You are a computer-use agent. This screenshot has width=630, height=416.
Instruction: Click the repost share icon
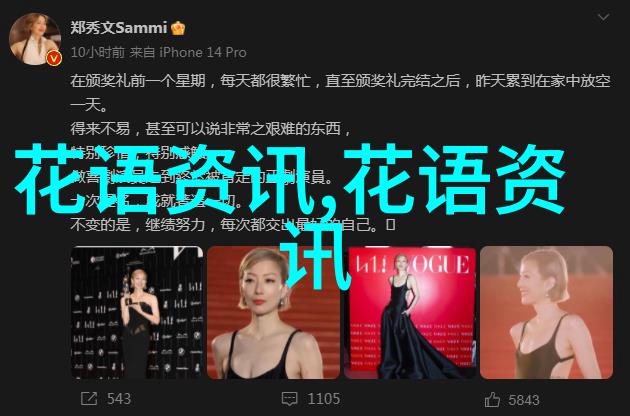pos(89,399)
